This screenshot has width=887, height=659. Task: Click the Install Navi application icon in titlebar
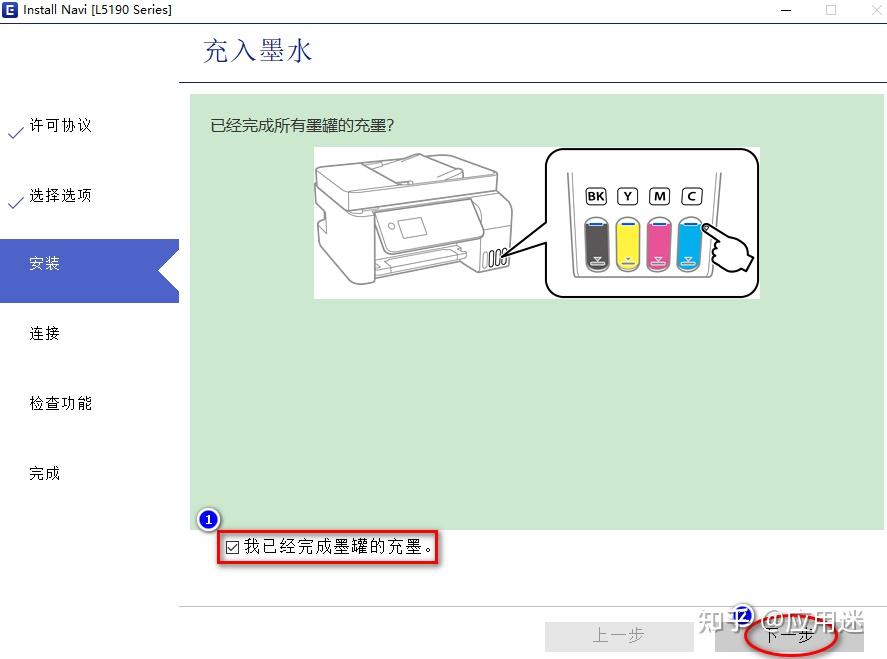pos(12,10)
